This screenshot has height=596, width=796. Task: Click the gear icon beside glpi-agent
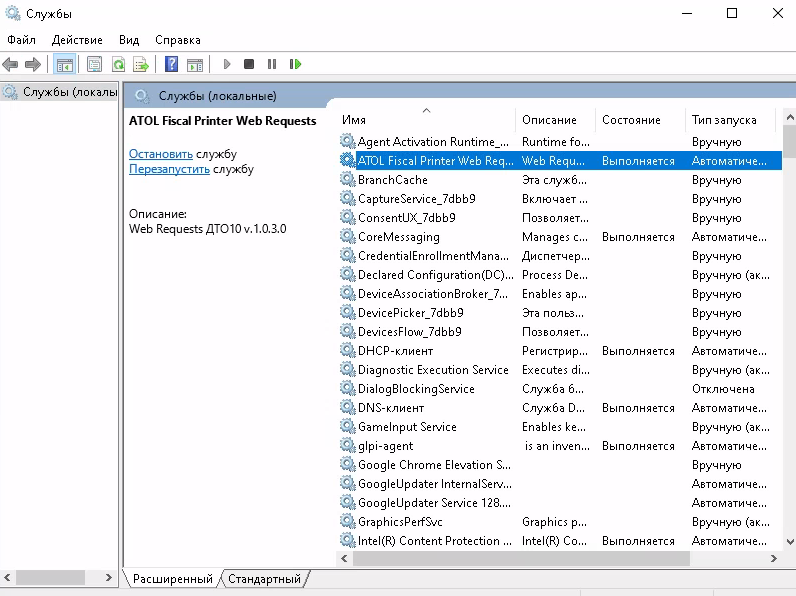(347, 445)
